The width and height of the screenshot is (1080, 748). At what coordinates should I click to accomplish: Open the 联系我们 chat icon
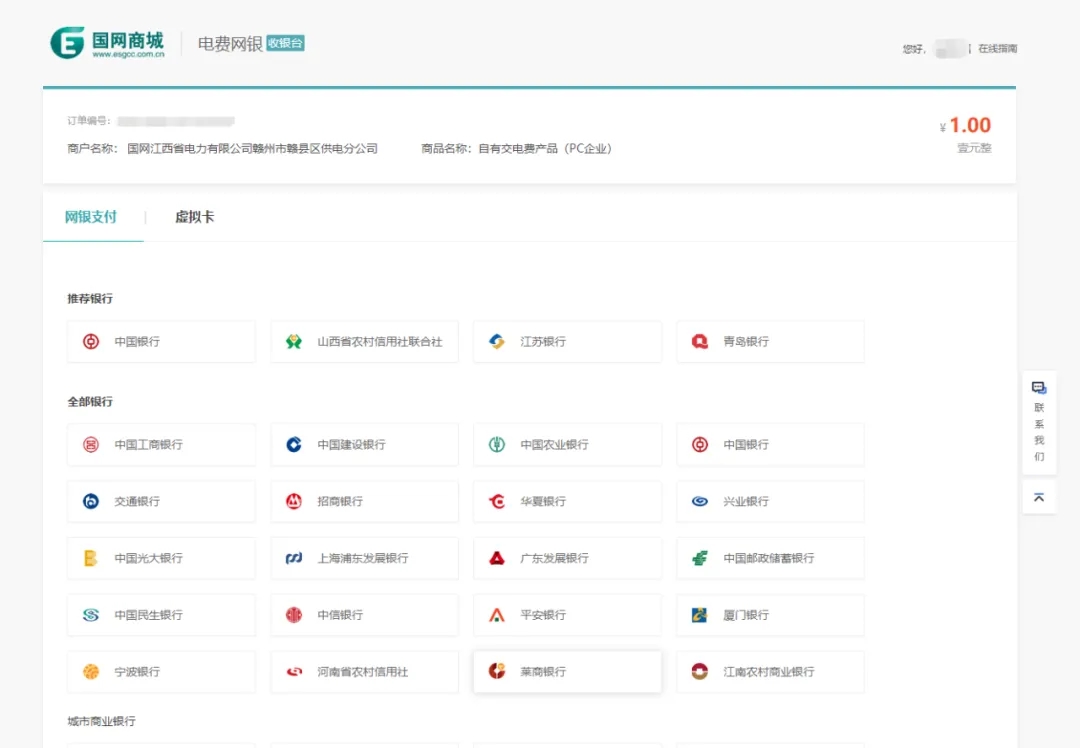(1039, 388)
